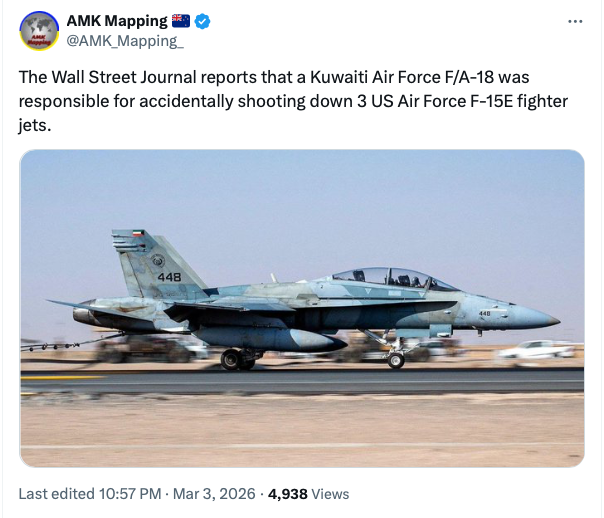Screen dimensions: 604x518
Task: Click the tail number 448 in photo
Action: [x=169, y=276]
